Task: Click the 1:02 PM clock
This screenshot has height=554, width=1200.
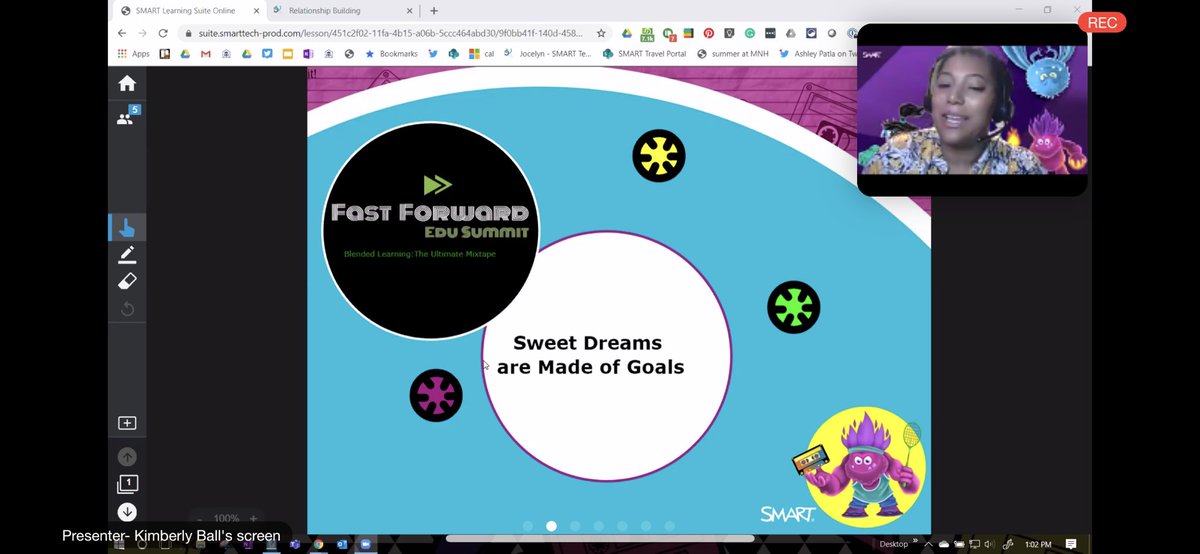Action: [1039, 544]
